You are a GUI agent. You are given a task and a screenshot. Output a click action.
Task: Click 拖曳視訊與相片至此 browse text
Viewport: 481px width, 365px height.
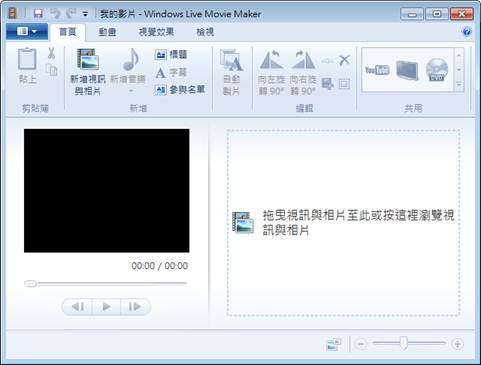click(x=358, y=222)
